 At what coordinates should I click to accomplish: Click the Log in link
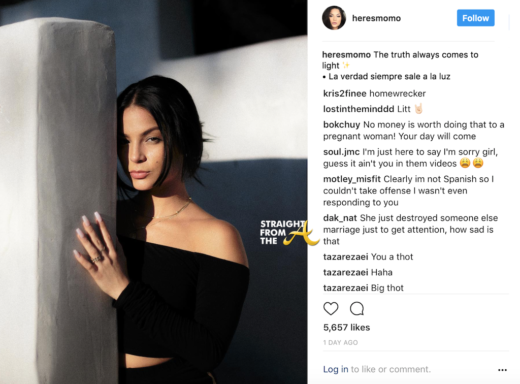(336, 369)
